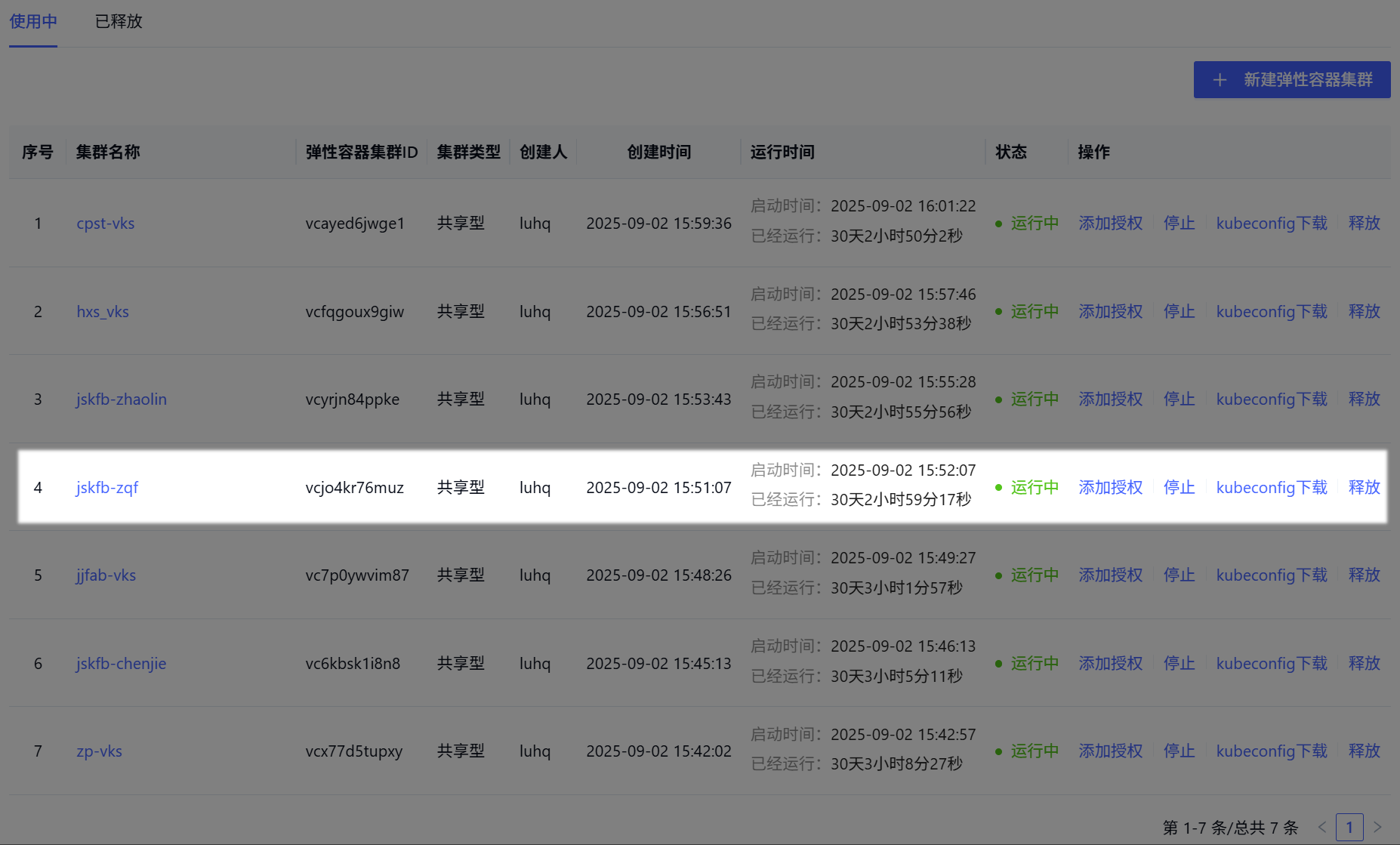Open the jskfb-chenjie cluster link
This screenshot has height=845, width=1400.
(122, 664)
